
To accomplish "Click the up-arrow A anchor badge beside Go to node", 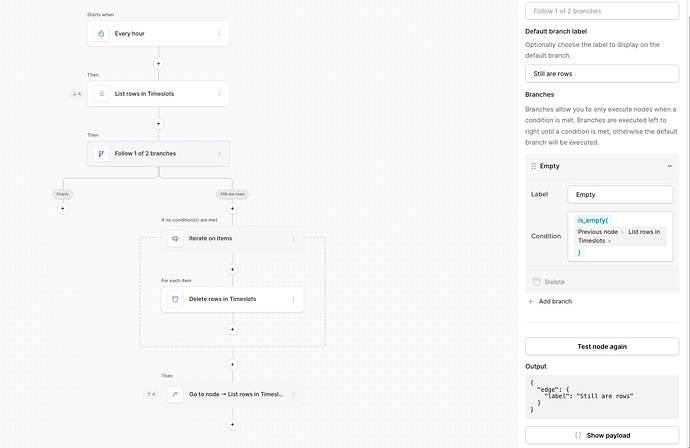I will (151, 394).
